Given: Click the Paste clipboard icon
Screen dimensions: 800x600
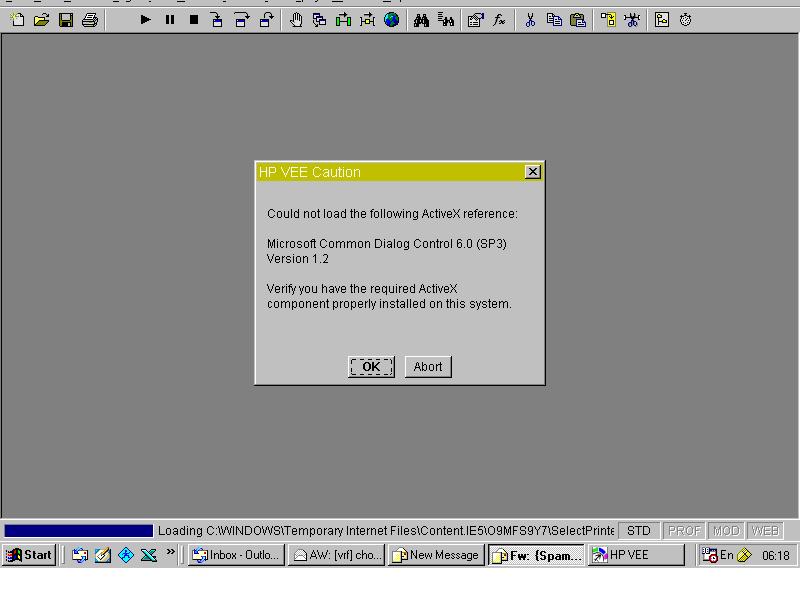Looking at the screenshot, I should [578, 20].
